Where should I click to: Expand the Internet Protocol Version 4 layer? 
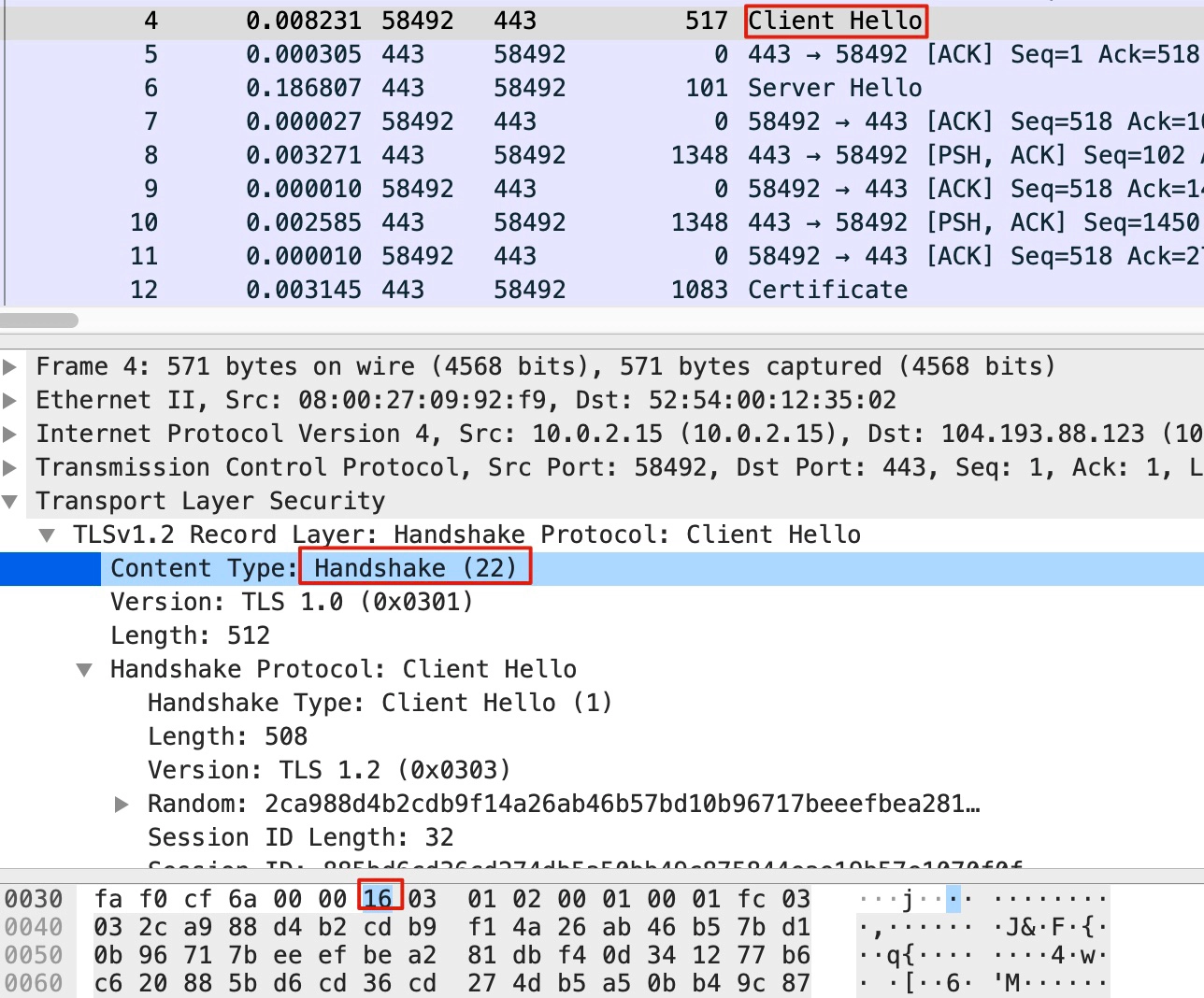(10, 435)
